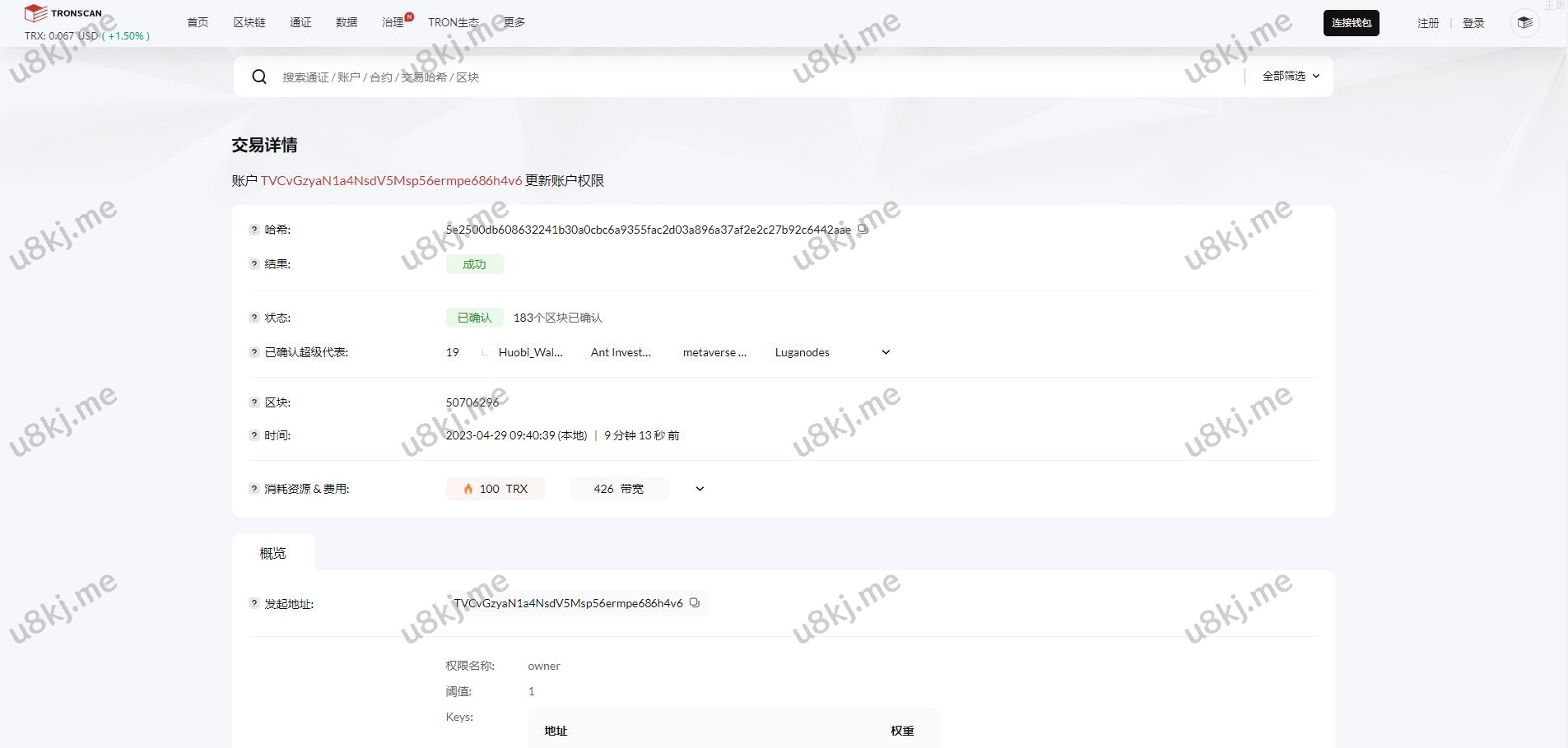Copy the transaction hash using the copy icon

863,230
